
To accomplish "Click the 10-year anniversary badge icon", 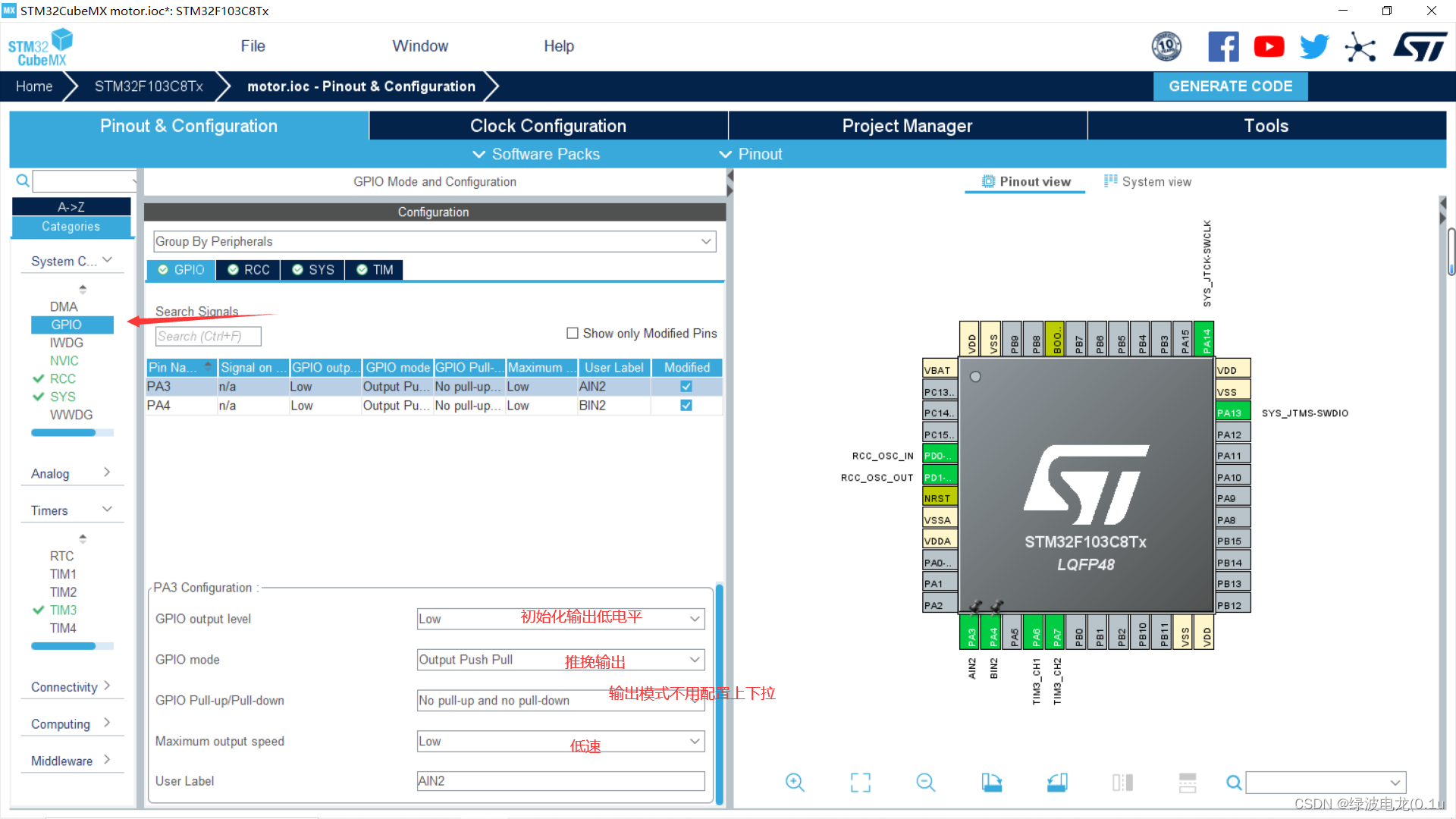I will pyautogui.click(x=1166, y=47).
